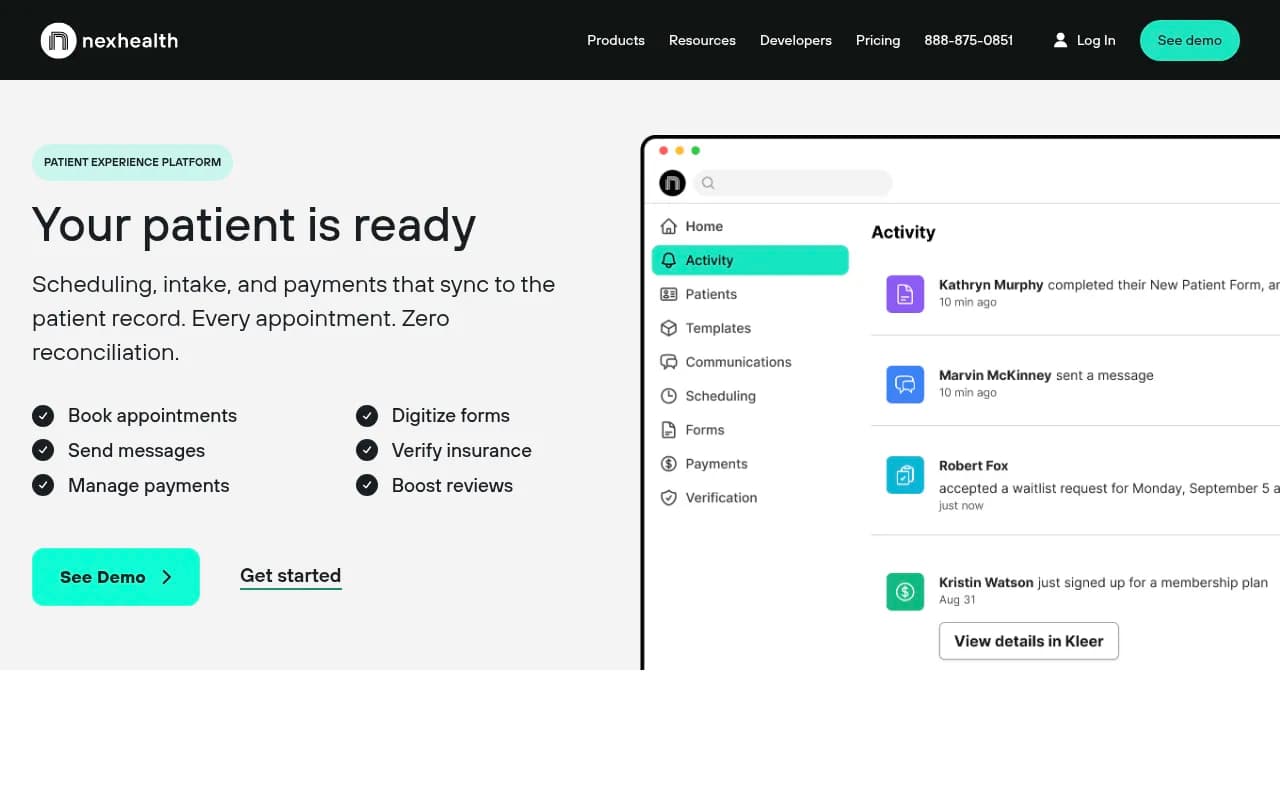Click the magnifier icon in mockup search bar
The image size is (1280, 800).
[x=708, y=183]
